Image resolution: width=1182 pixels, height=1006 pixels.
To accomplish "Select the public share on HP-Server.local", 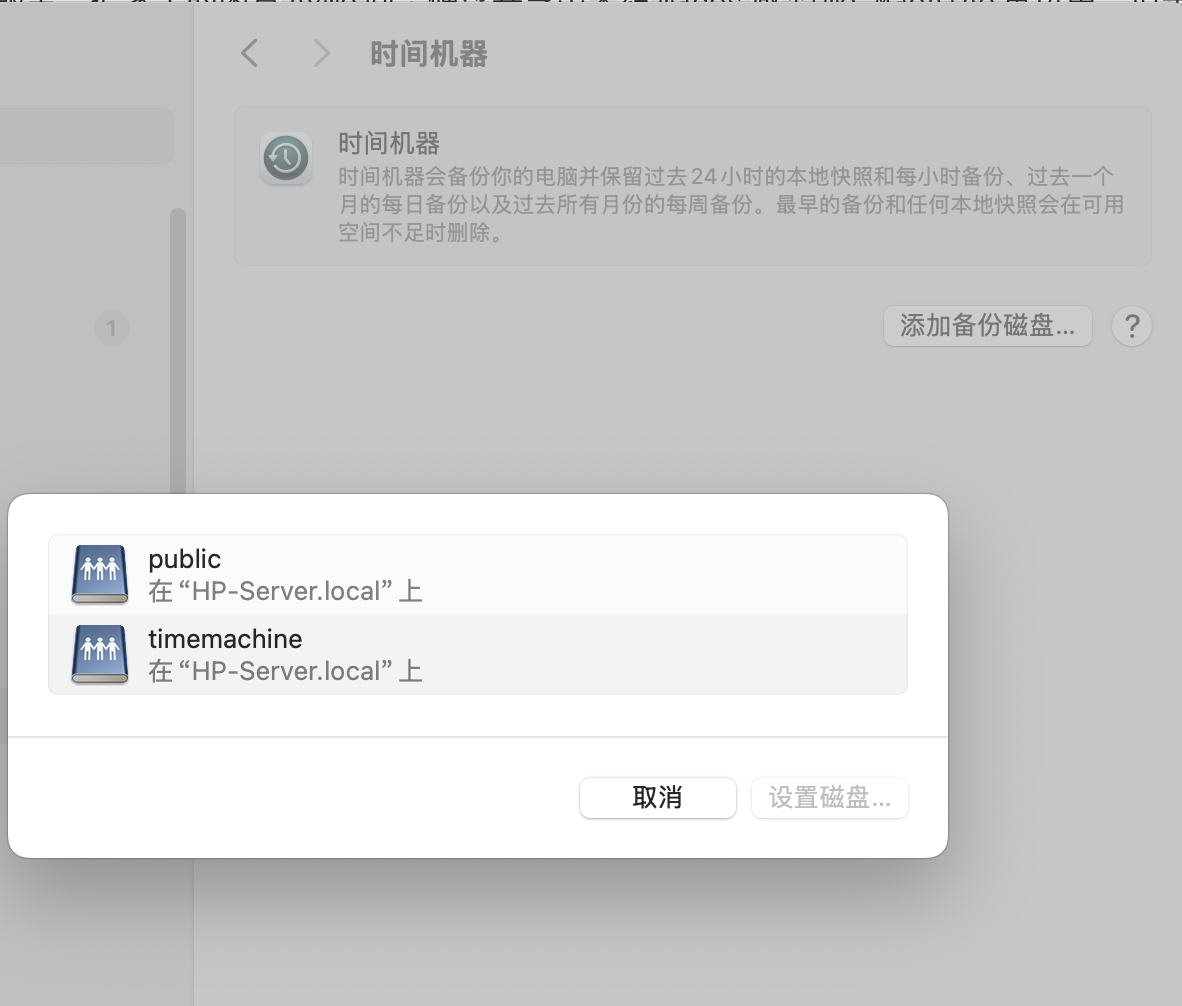I will coord(478,575).
